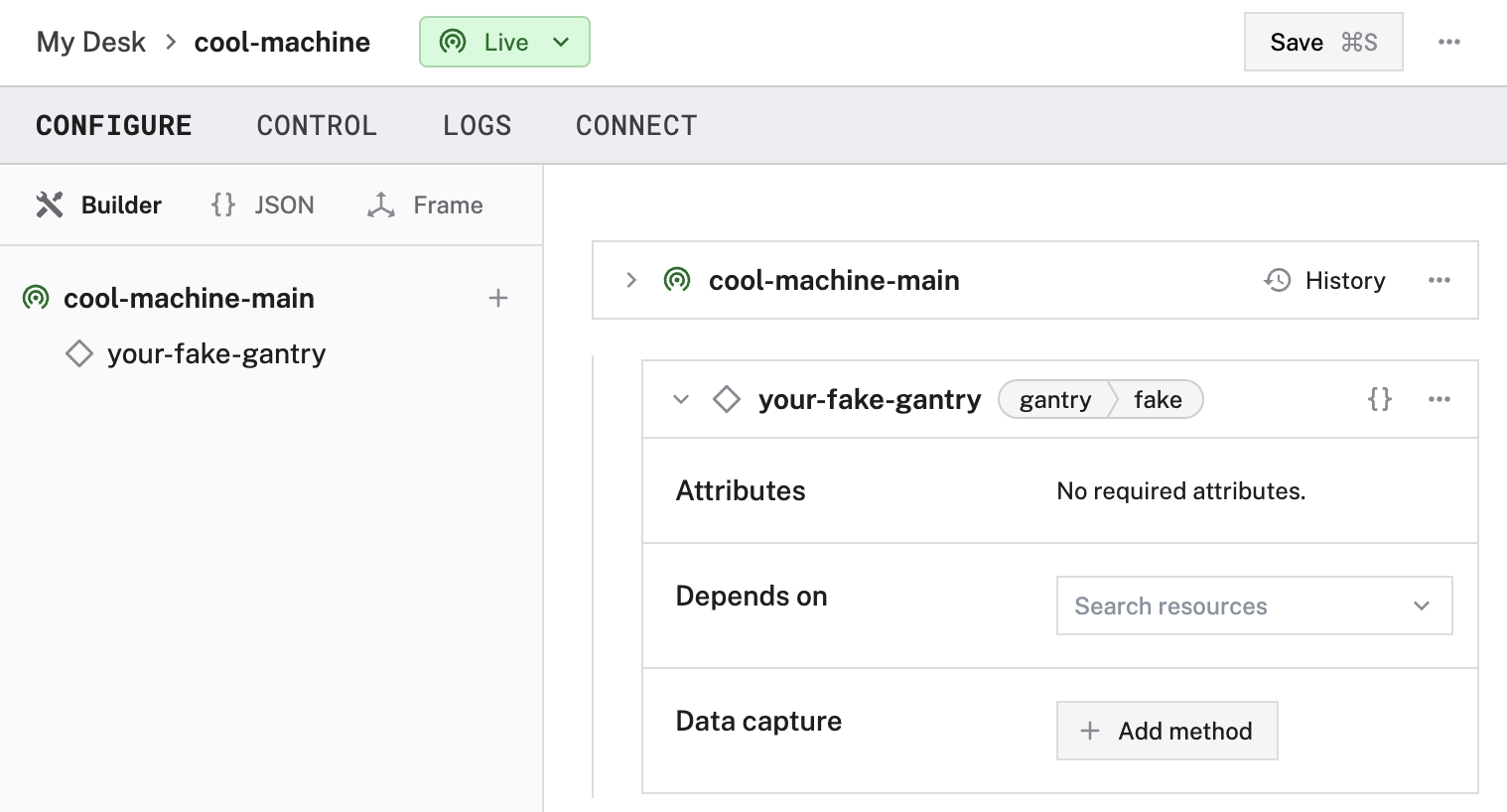Click the Save button
The height and width of the screenshot is (812, 1507).
1322,42
